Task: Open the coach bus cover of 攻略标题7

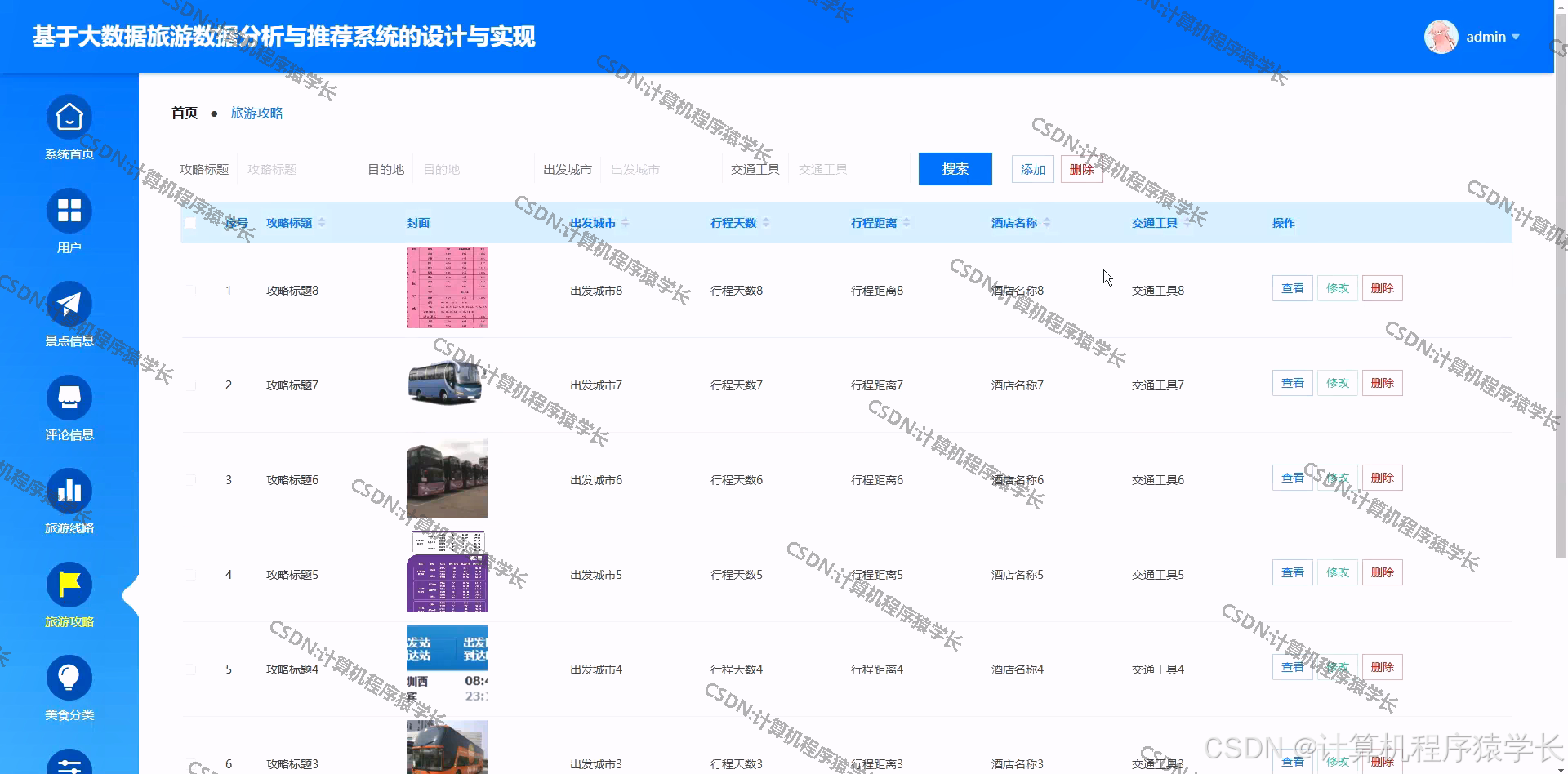Action: click(x=448, y=382)
